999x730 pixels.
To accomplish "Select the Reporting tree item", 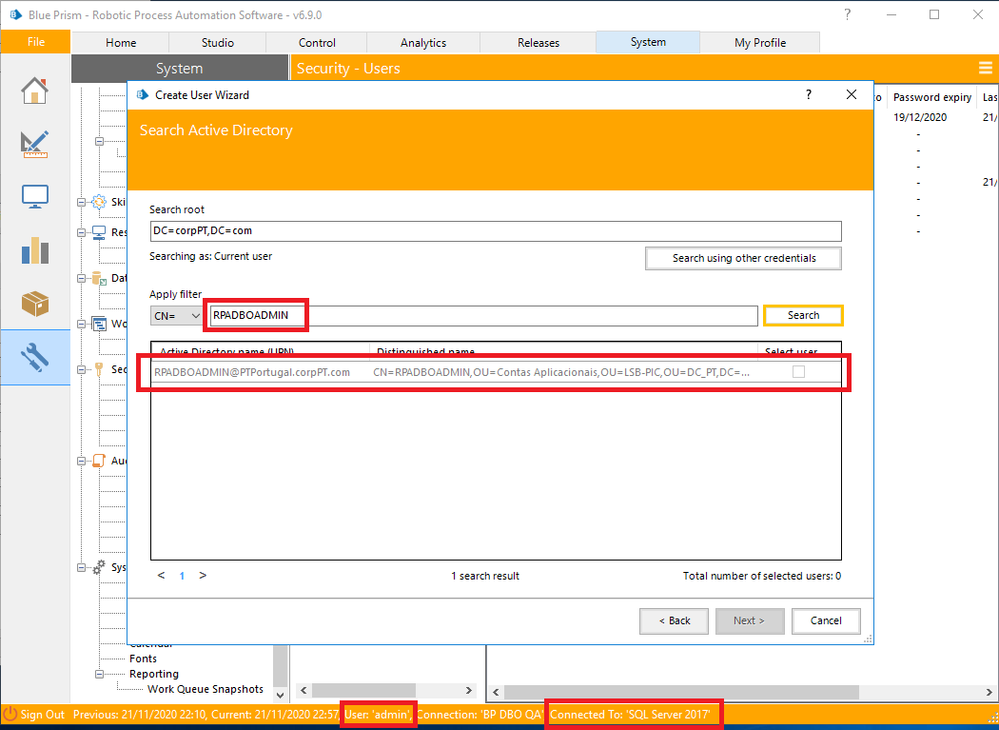I will pos(154,674).
